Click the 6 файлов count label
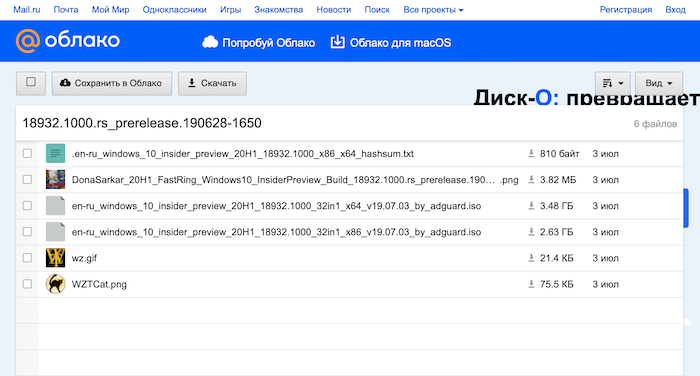The height and width of the screenshot is (376, 700). tap(655, 124)
